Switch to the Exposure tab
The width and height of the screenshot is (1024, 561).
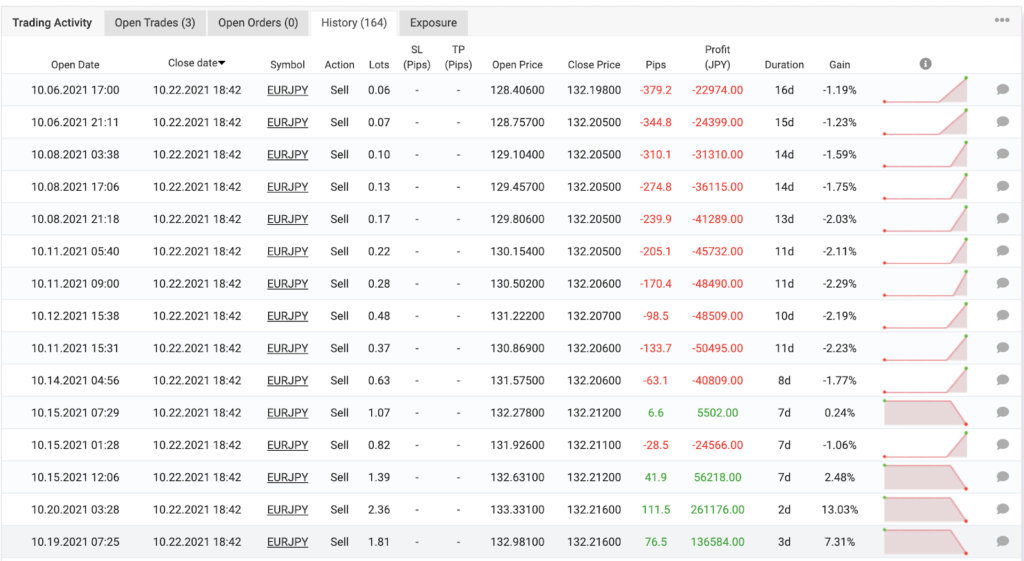tap(433, 23)
